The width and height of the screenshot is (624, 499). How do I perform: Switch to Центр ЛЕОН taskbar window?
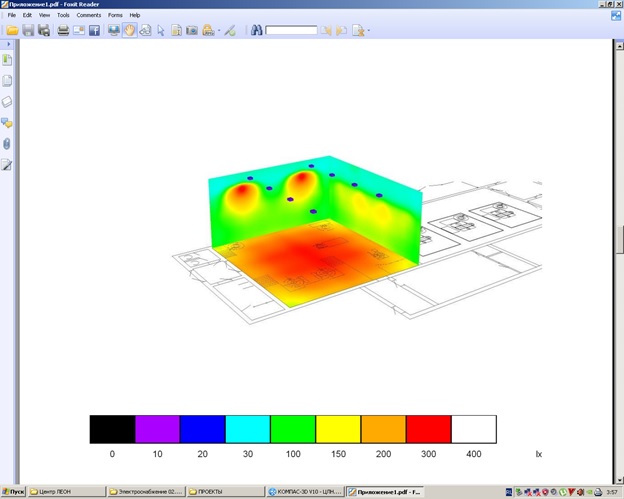(x=66, y=492)
